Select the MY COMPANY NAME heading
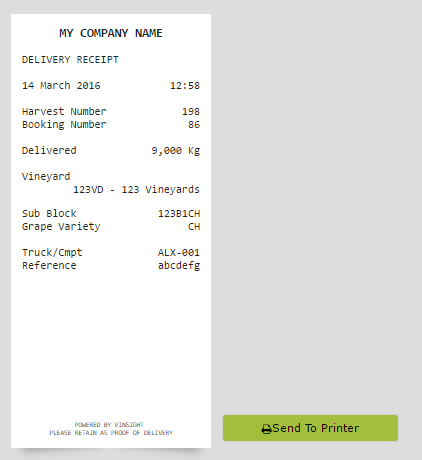 pos(111,33)
